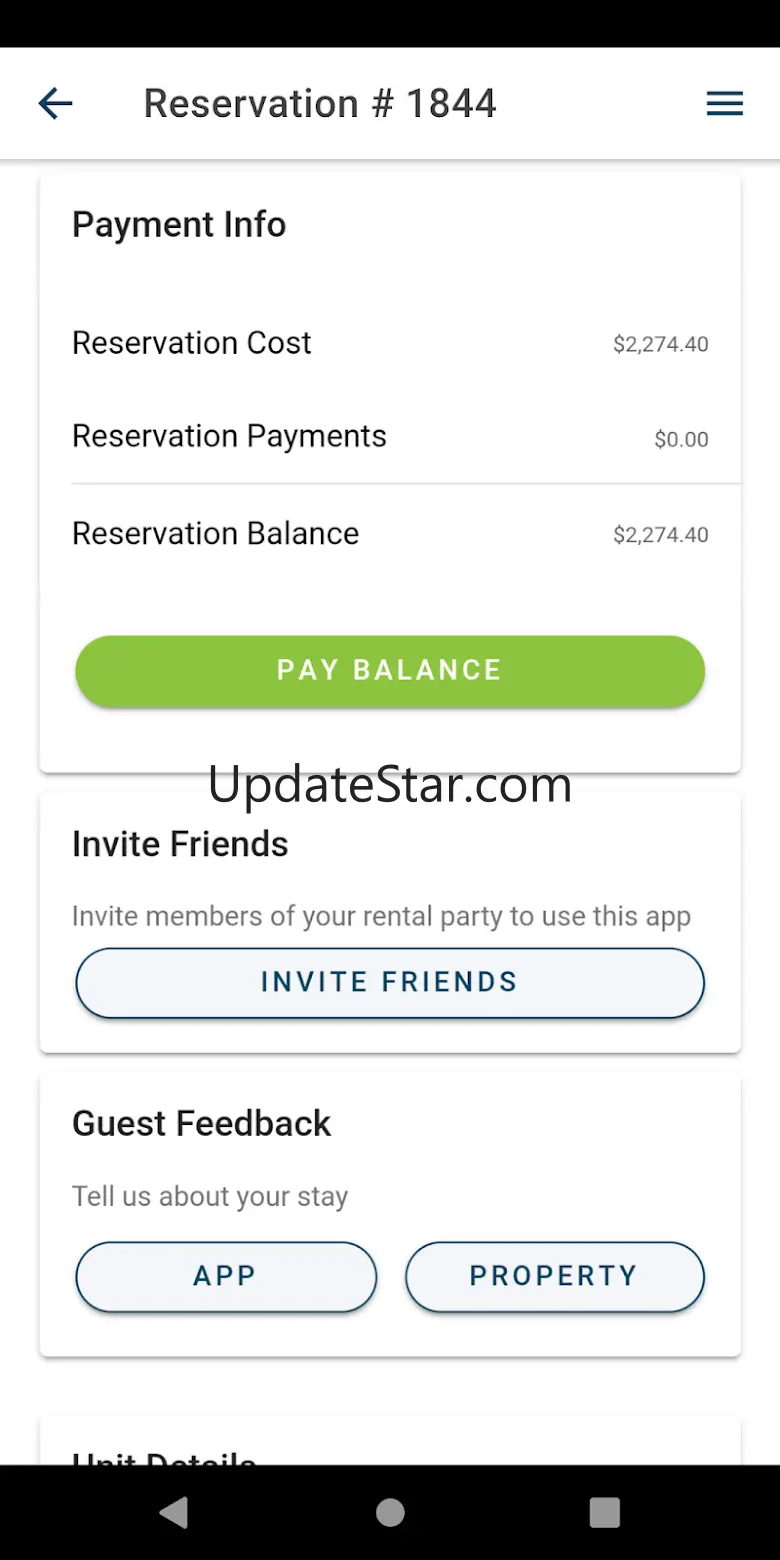The width and height of the screenshot is (780, 1560).
Task: Tap the Reservation Payments label
Action: point(229,436)
